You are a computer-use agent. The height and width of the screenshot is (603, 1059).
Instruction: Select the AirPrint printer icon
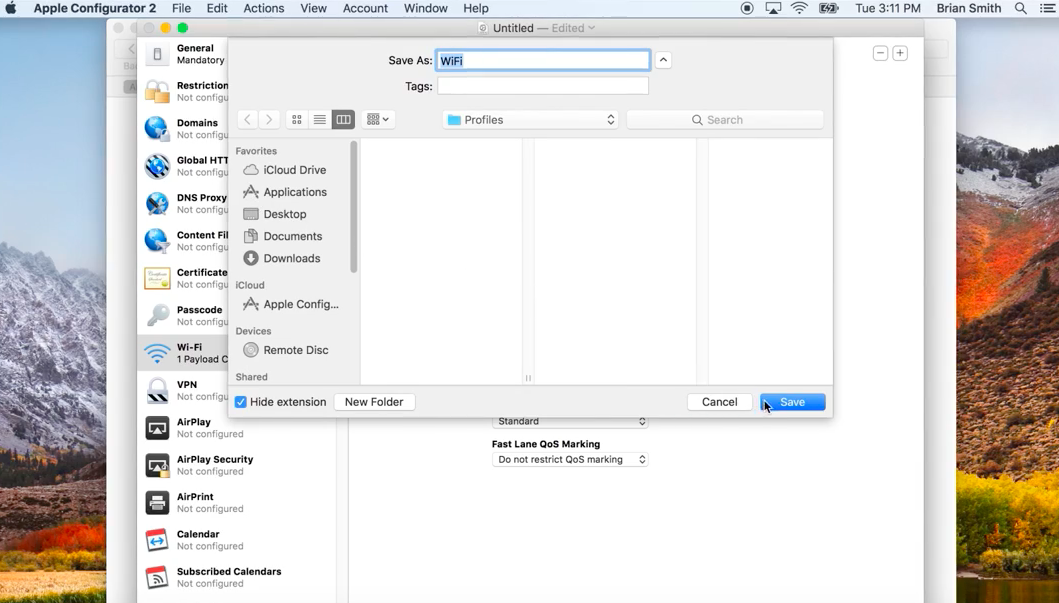157,502
